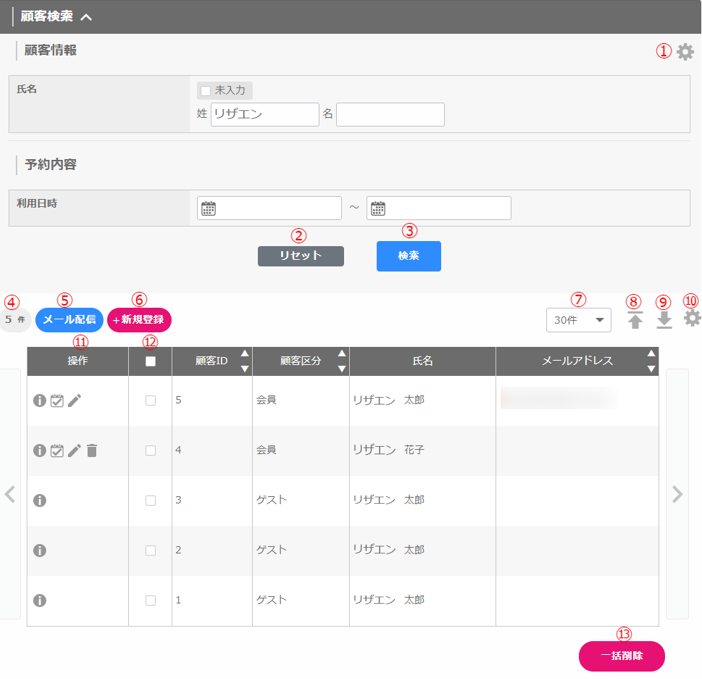Click the 顧客区分 column header
The height and width of the screenshot is (679, 702).
pos(300,361)
